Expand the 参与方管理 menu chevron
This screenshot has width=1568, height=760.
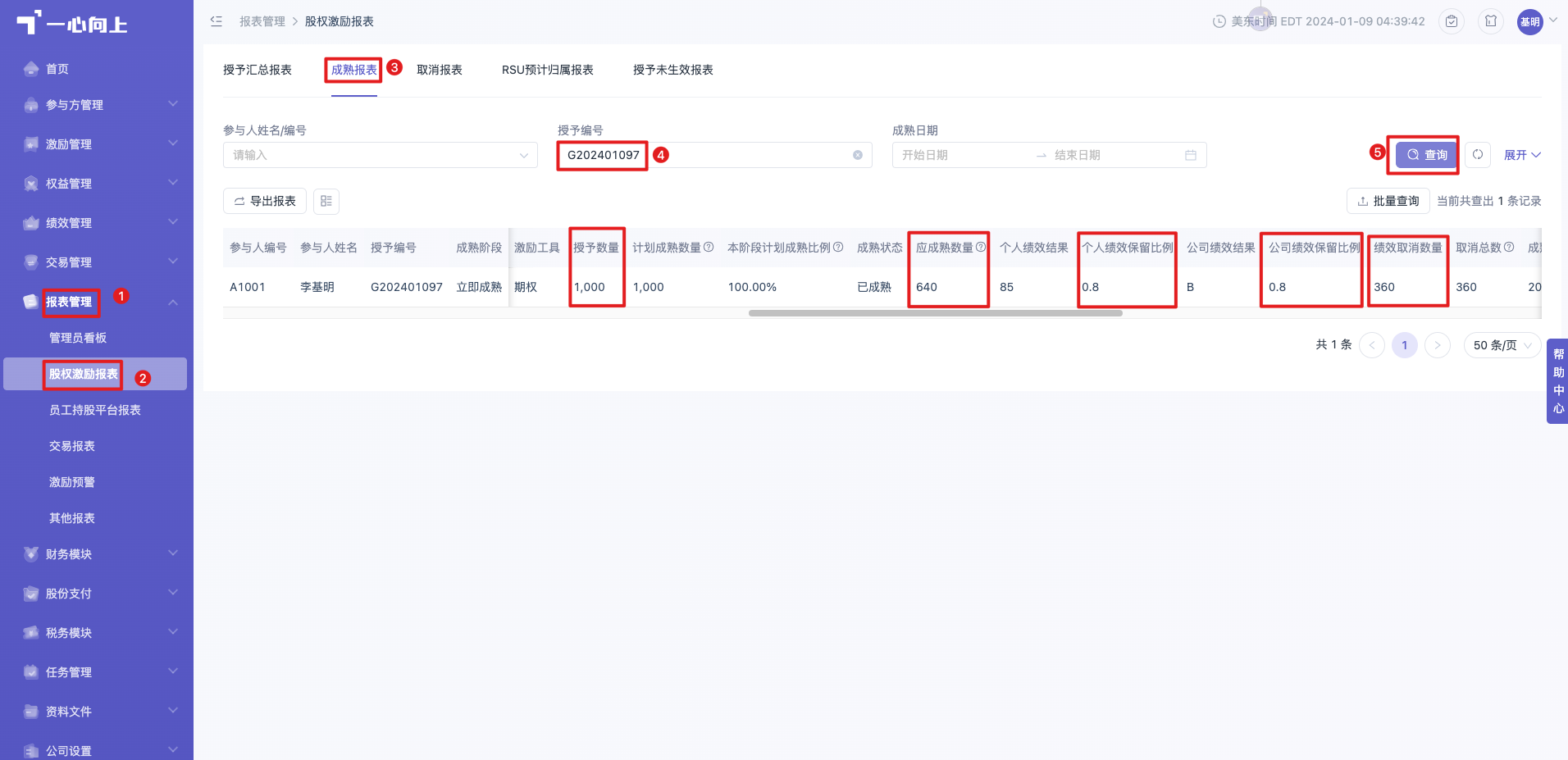click(173, 103)
